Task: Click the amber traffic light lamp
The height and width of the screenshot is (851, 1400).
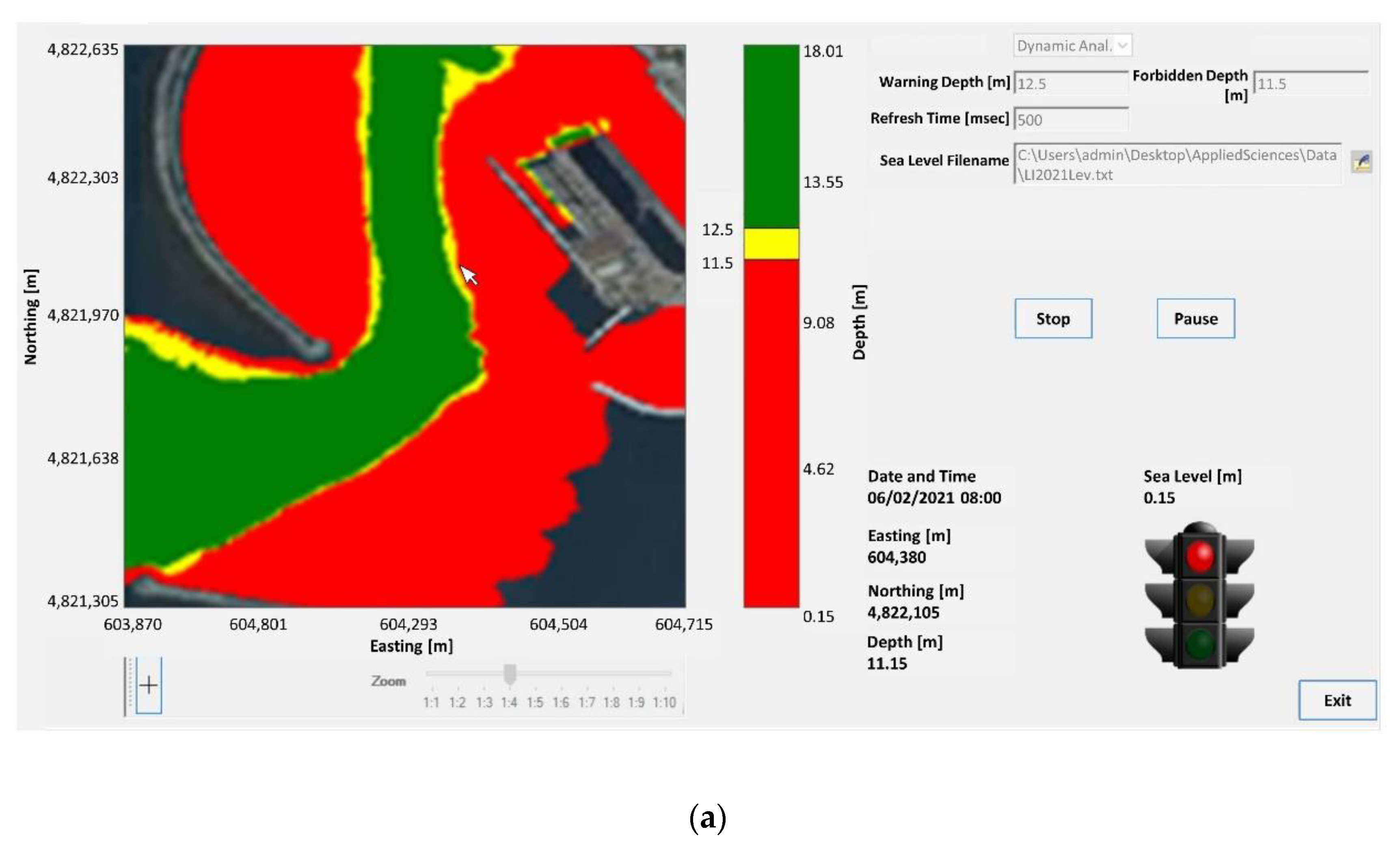Action: 1199,599
